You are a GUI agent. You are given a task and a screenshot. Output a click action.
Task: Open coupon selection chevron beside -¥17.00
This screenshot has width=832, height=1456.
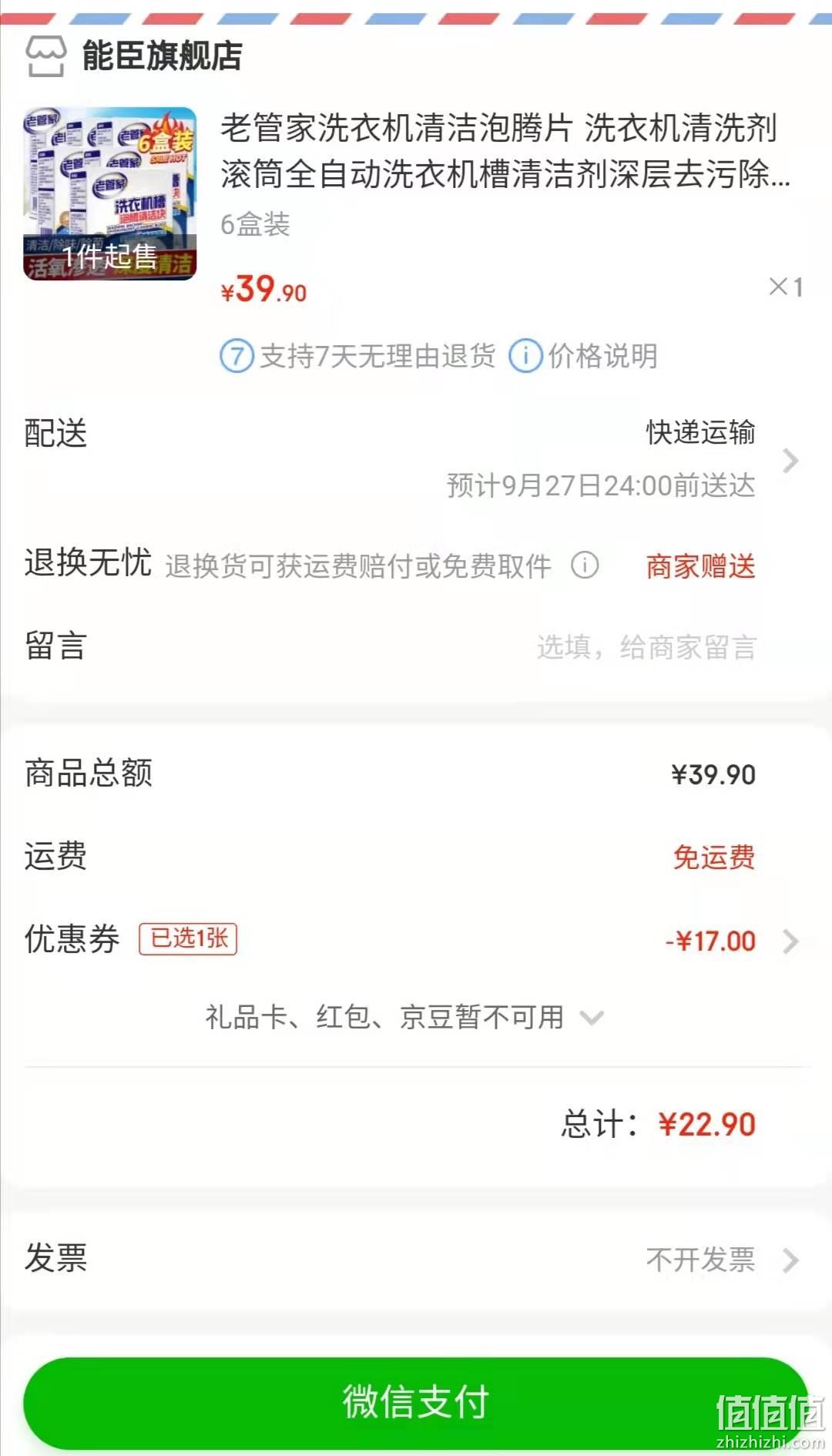790,941
